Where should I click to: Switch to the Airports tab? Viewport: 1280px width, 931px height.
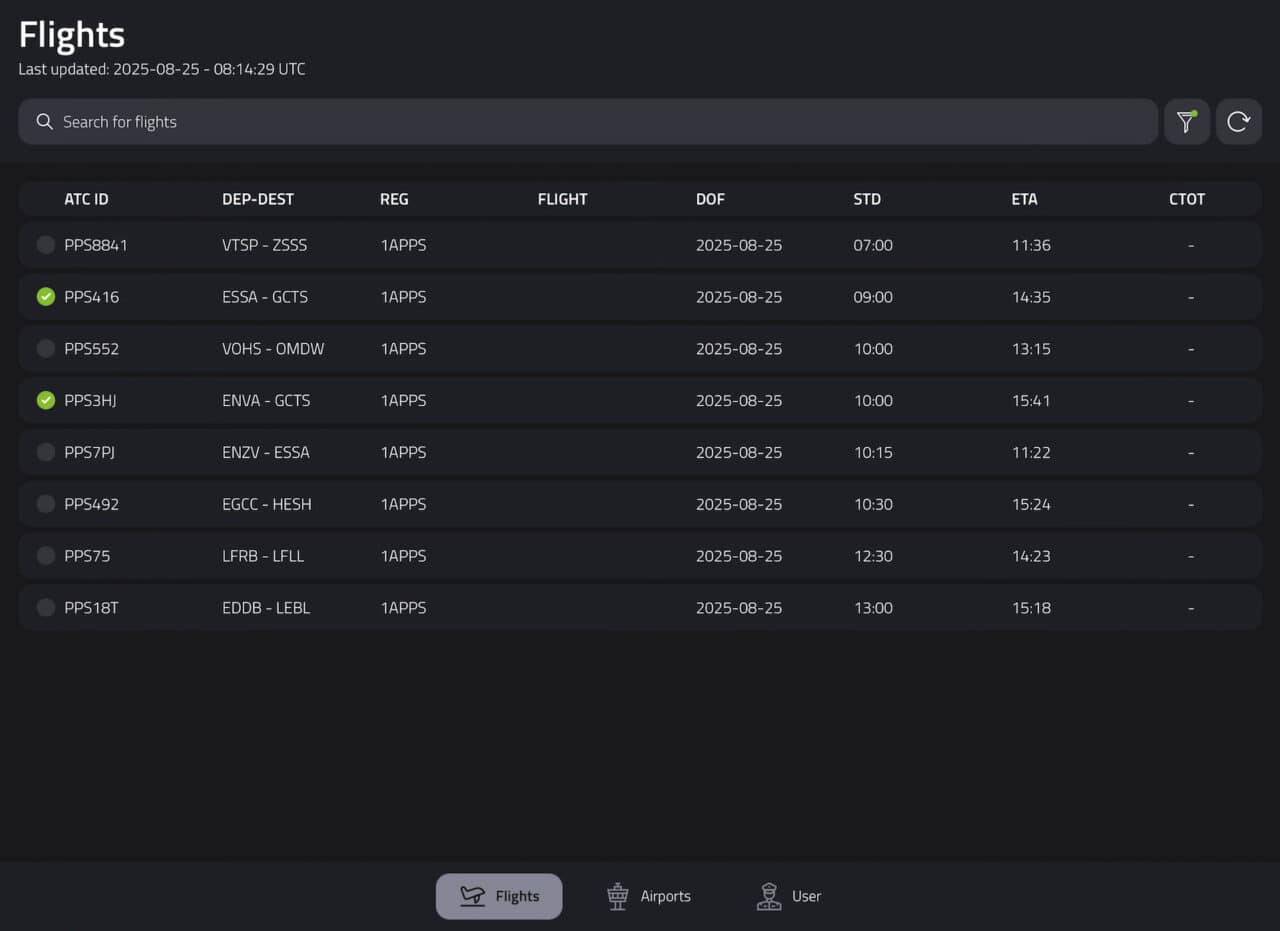[648, 895]
